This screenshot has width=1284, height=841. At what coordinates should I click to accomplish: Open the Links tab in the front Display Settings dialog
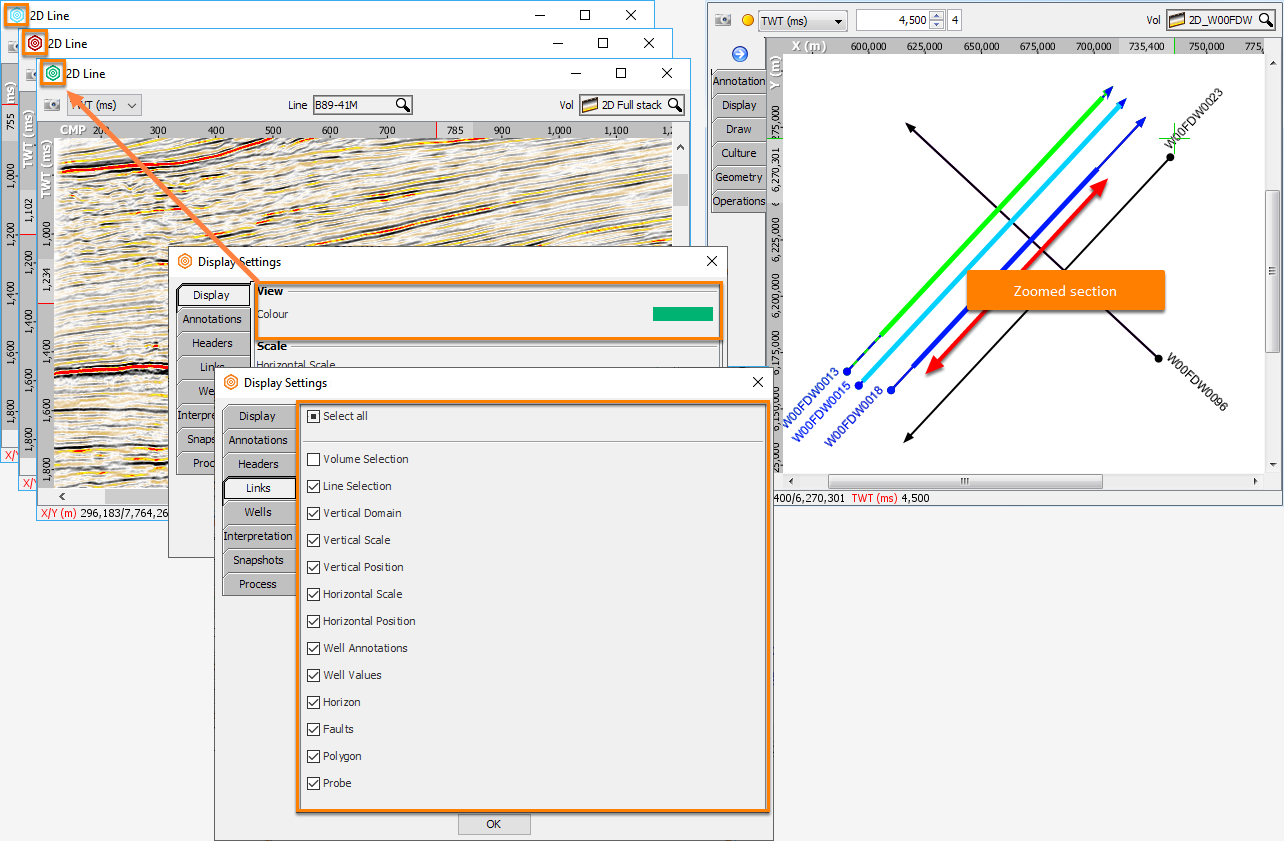pyautogui.click(x=258, y=488)
